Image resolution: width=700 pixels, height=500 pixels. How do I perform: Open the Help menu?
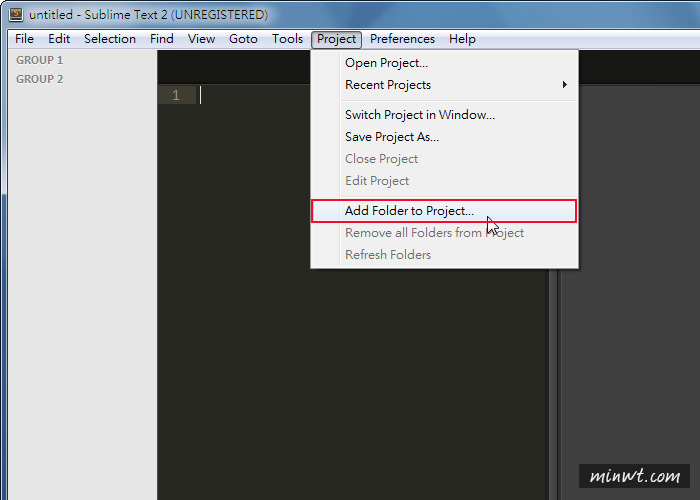462,39
